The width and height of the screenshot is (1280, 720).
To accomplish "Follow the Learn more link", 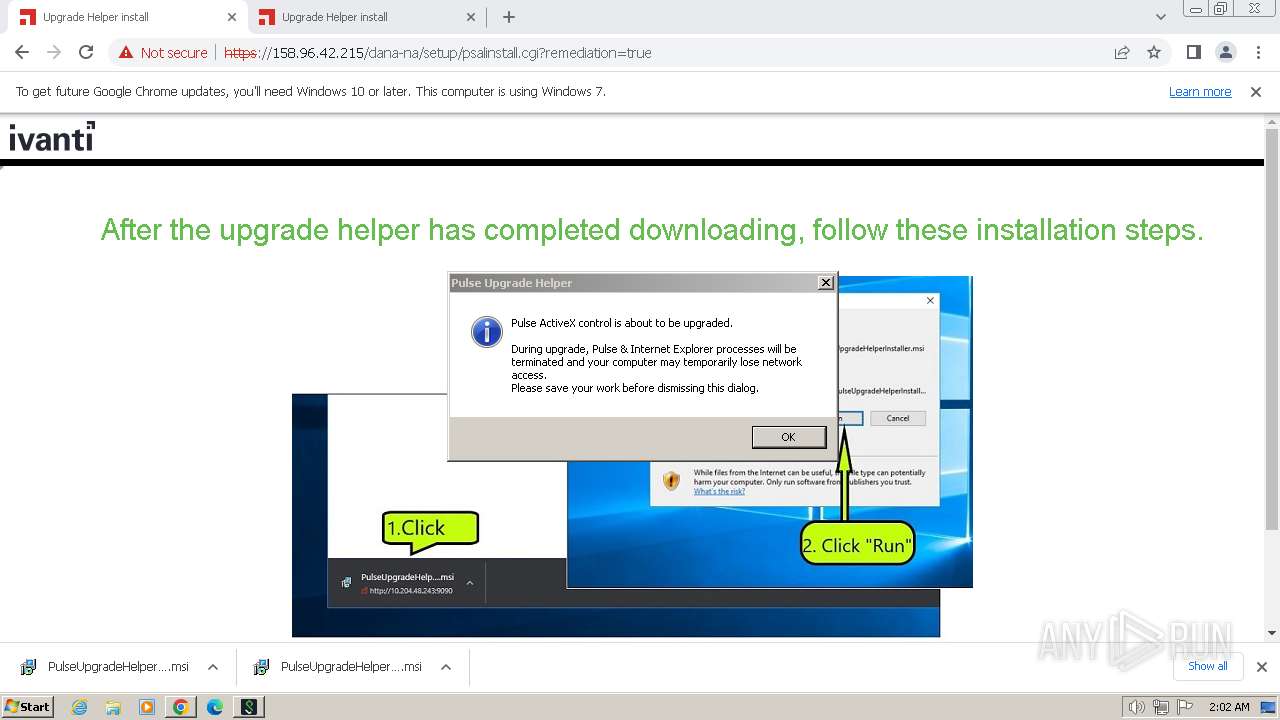I will coord(1200,92).
